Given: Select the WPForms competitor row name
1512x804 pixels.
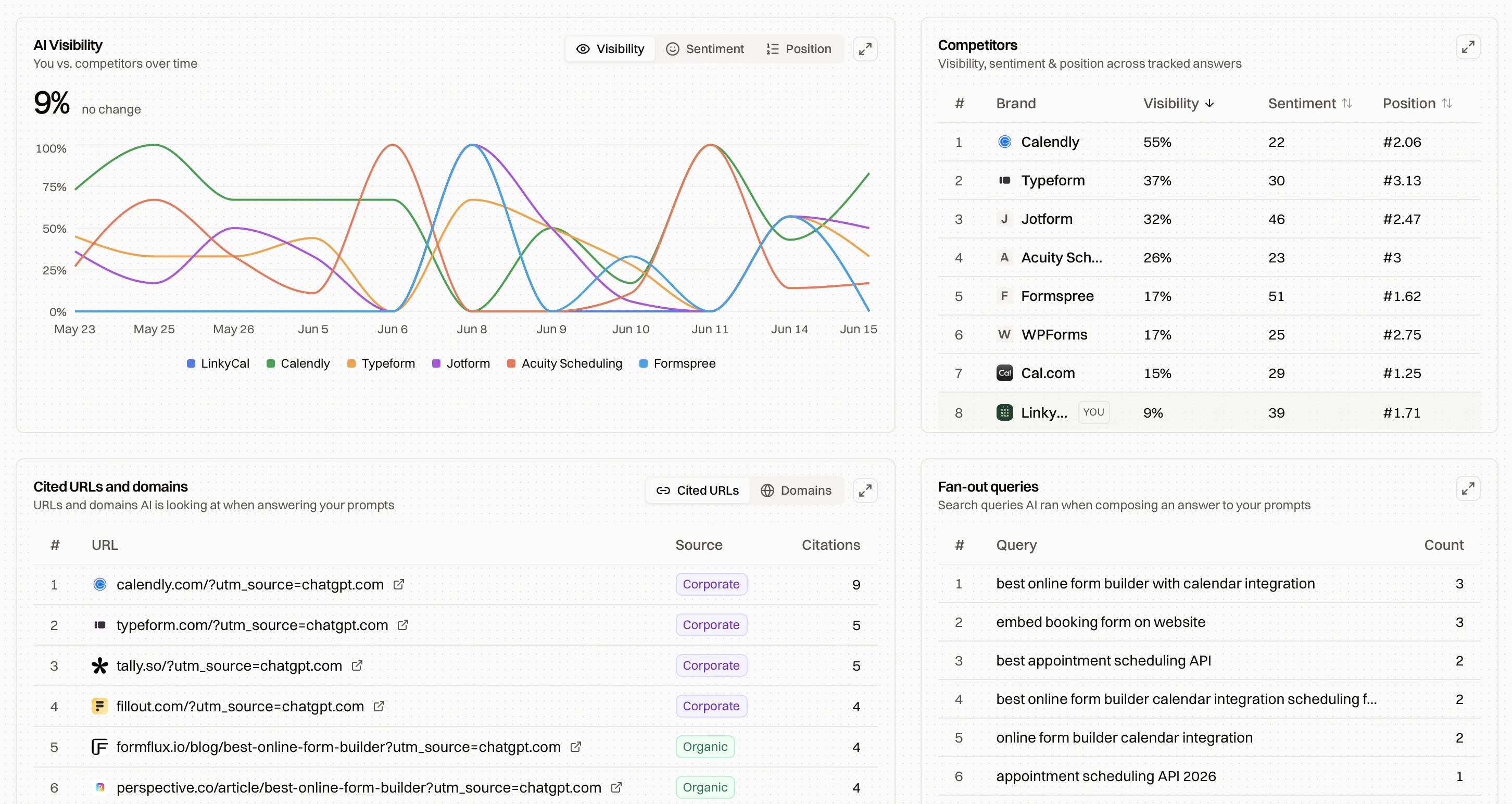Looking at the screenshot, I should pyautogui.click(x=1054, y=334).
